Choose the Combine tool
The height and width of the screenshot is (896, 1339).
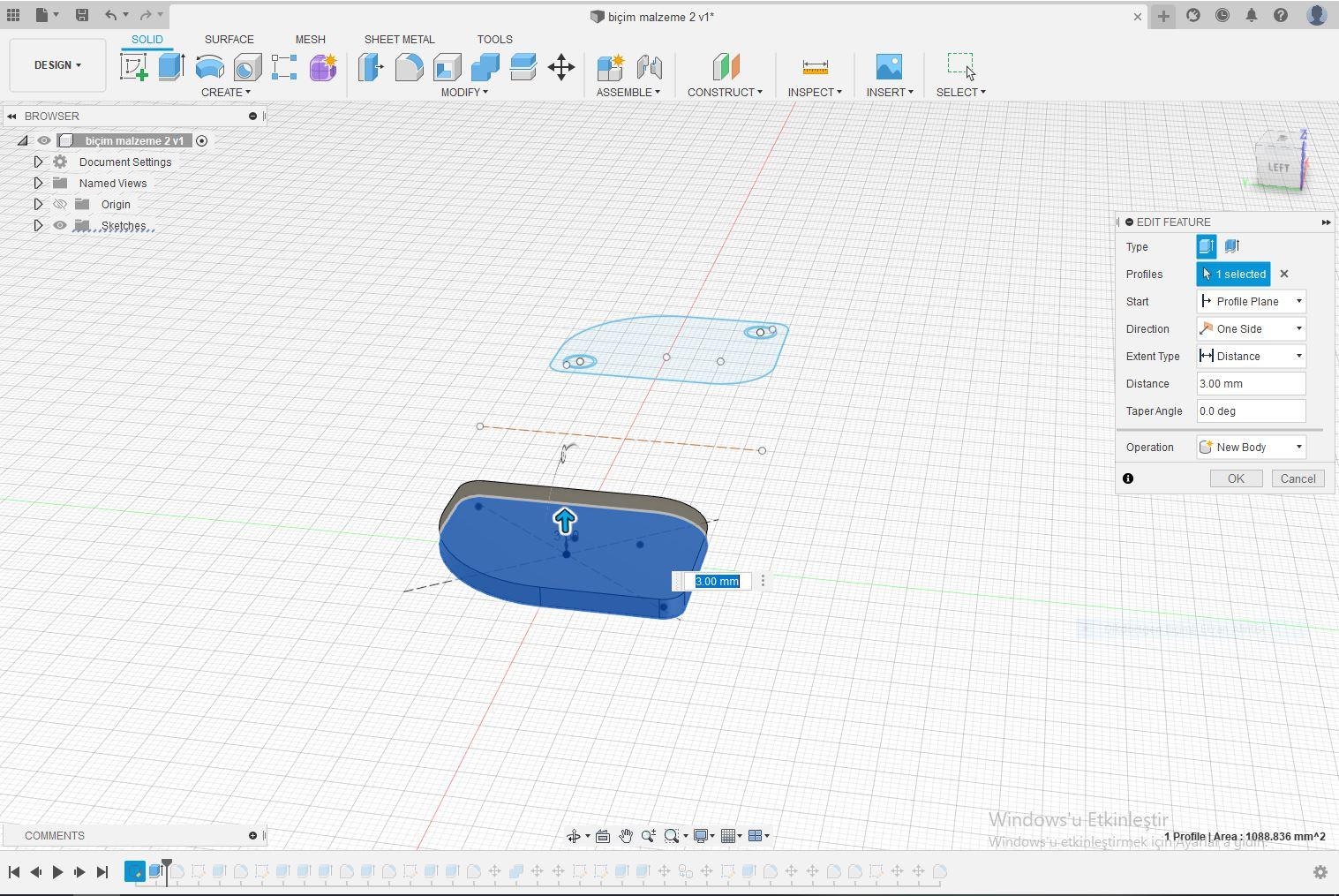point(485,67)
